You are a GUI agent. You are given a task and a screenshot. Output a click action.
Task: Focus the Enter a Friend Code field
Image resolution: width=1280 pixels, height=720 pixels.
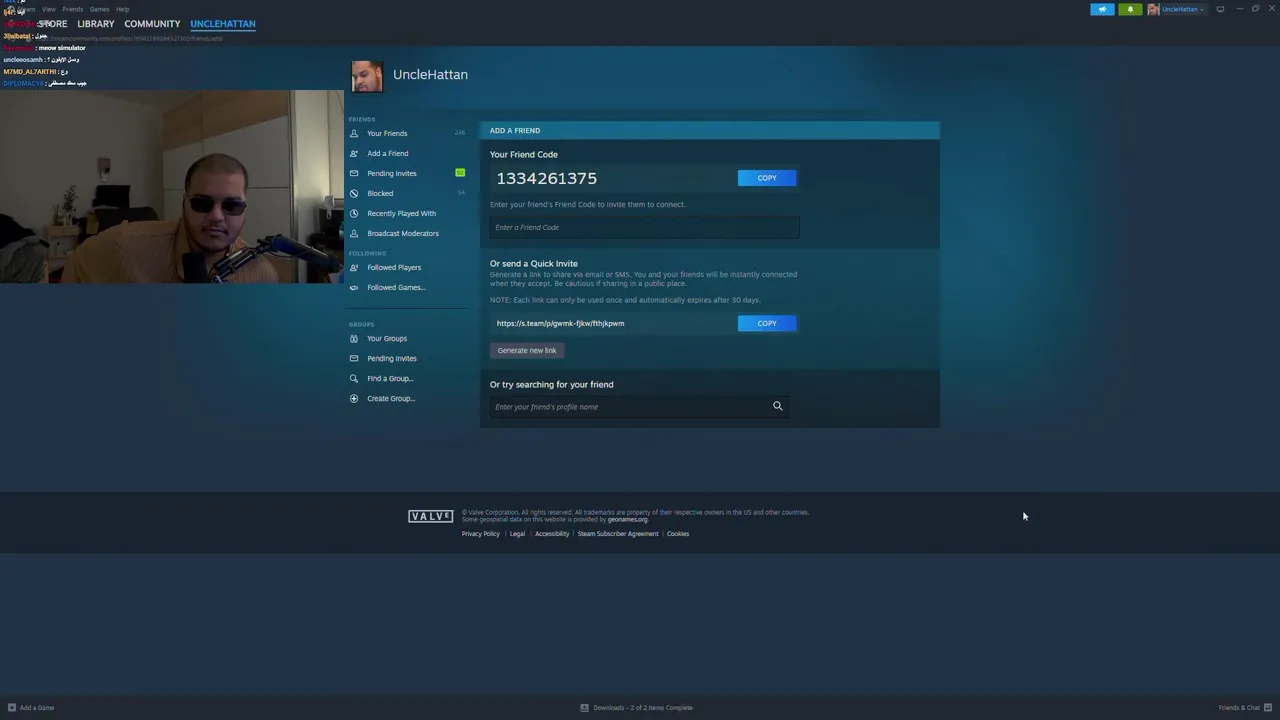tap(644, 227)
